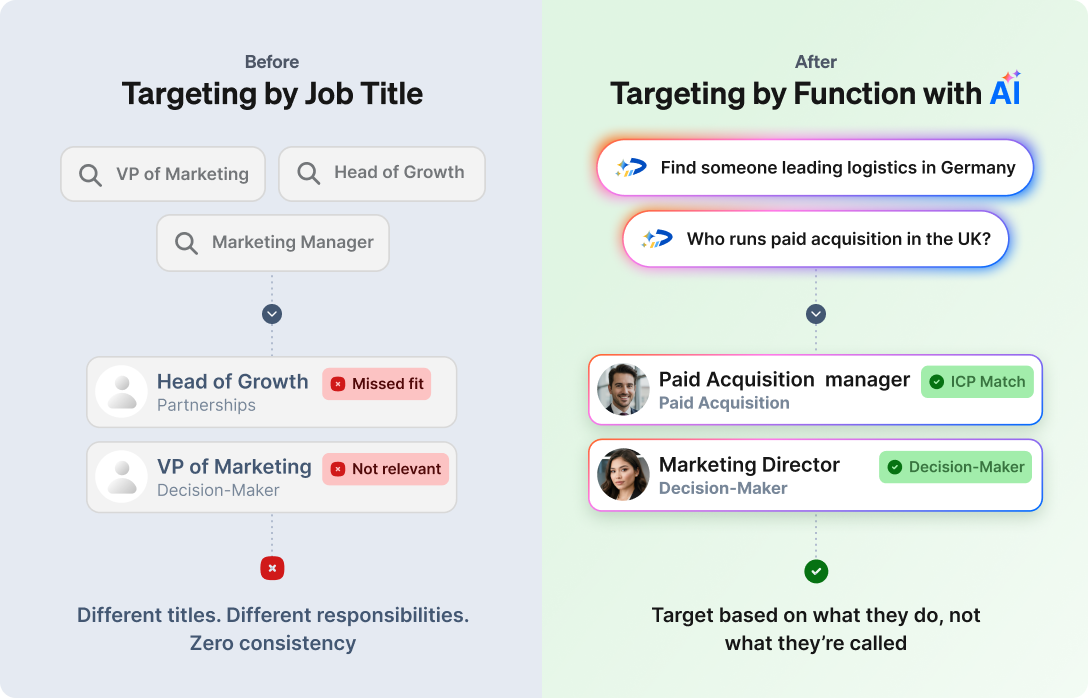Viewport: 1088px width, 698px height.
Task: Click the AI sparkle icon in the logistics Germany prompt
Action: click(x=631, y=167)
